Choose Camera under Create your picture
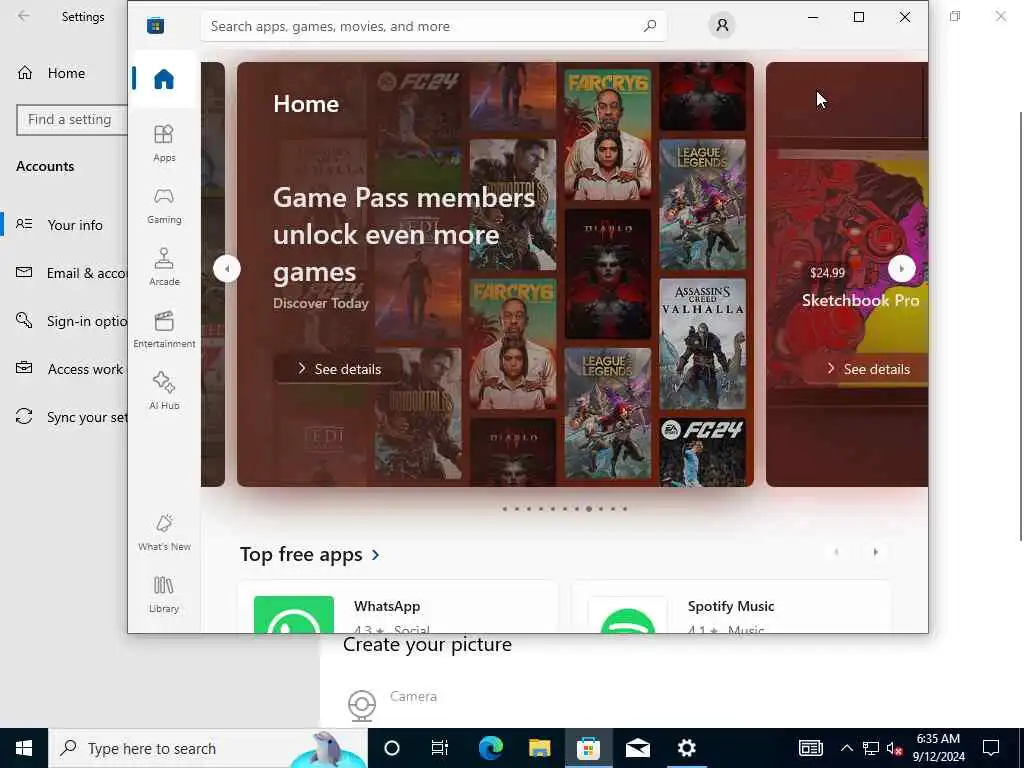The width and height of the screenshot is (1024, 768). (x=392, y=704)
